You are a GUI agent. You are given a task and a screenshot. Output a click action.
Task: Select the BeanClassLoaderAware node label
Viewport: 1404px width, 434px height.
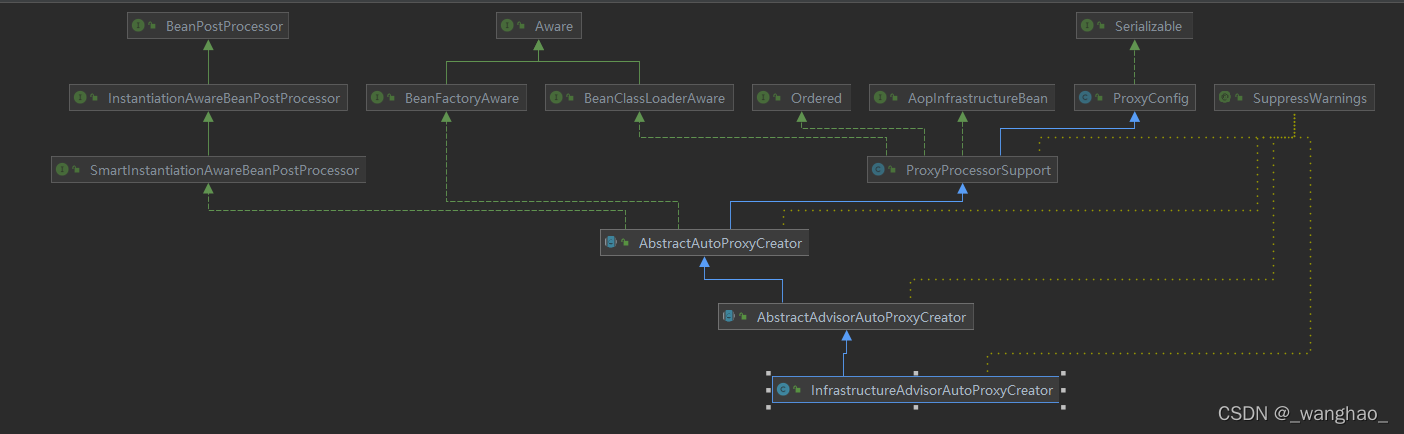coord(655,98)
